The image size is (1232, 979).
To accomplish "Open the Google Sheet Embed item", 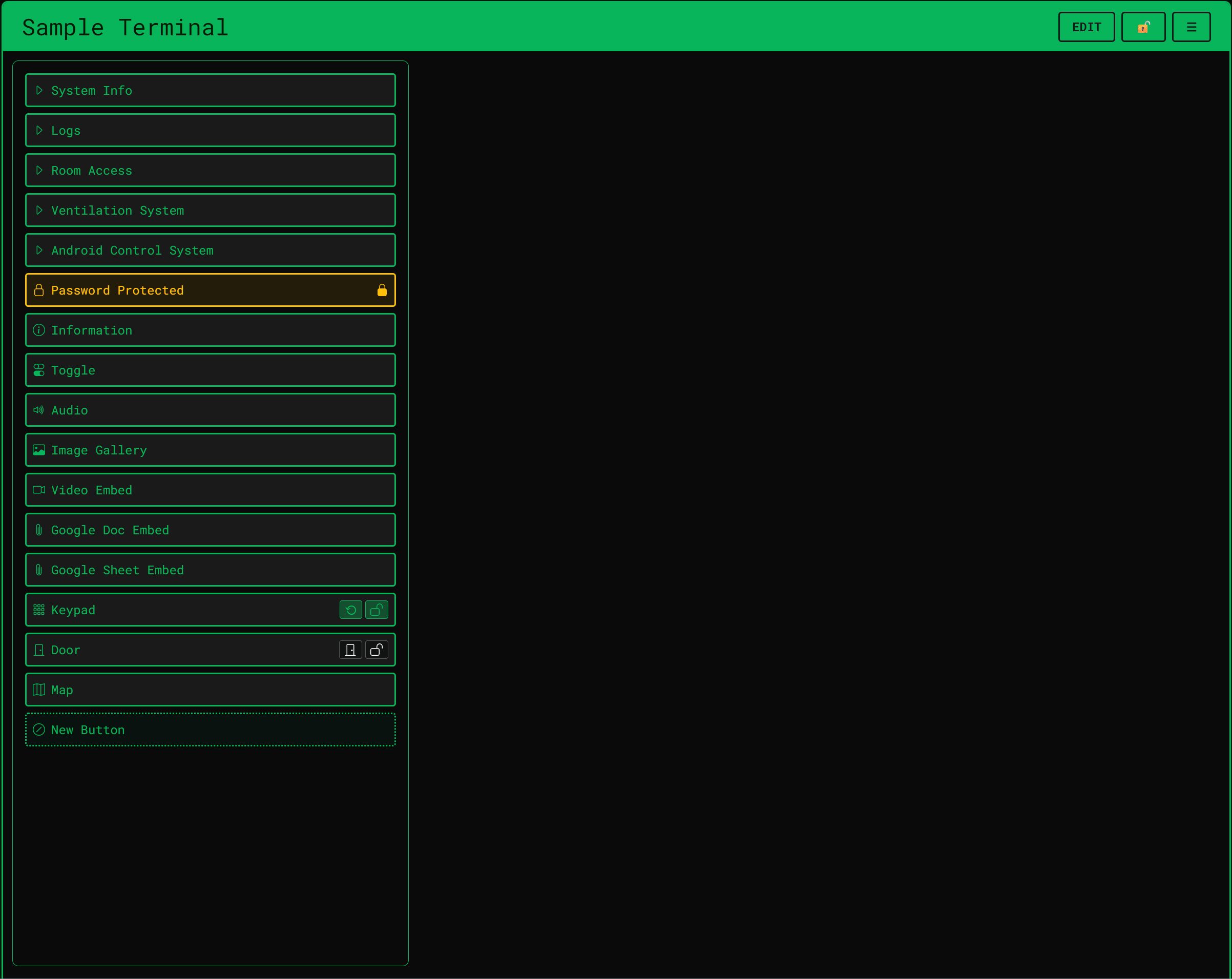I will tap(210, 570).
